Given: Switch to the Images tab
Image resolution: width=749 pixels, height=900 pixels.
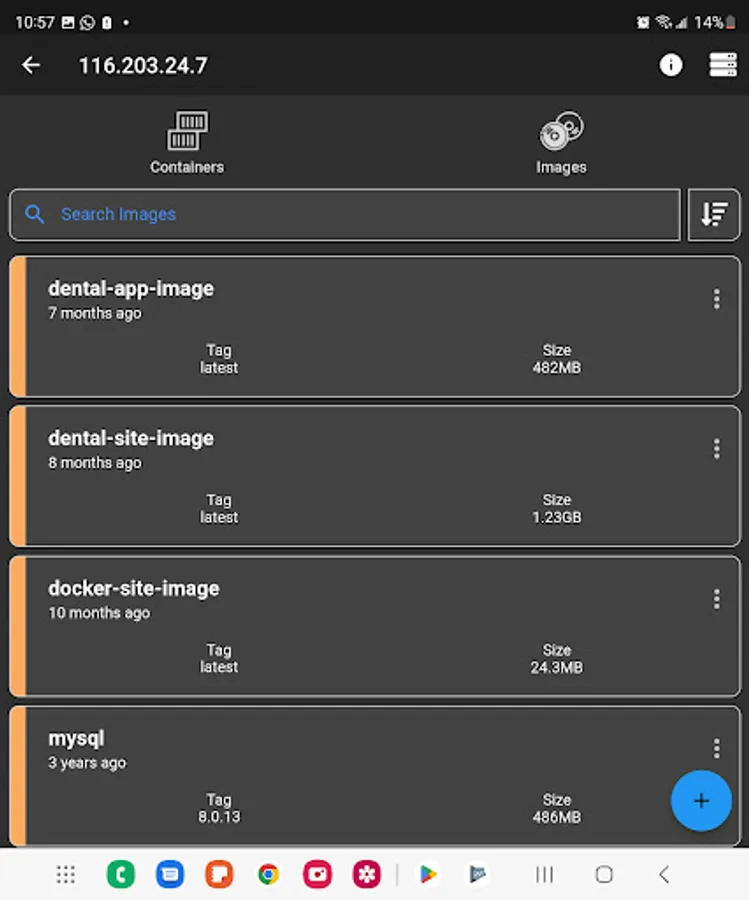Looking at the screenshot, I should click(561, 142).
